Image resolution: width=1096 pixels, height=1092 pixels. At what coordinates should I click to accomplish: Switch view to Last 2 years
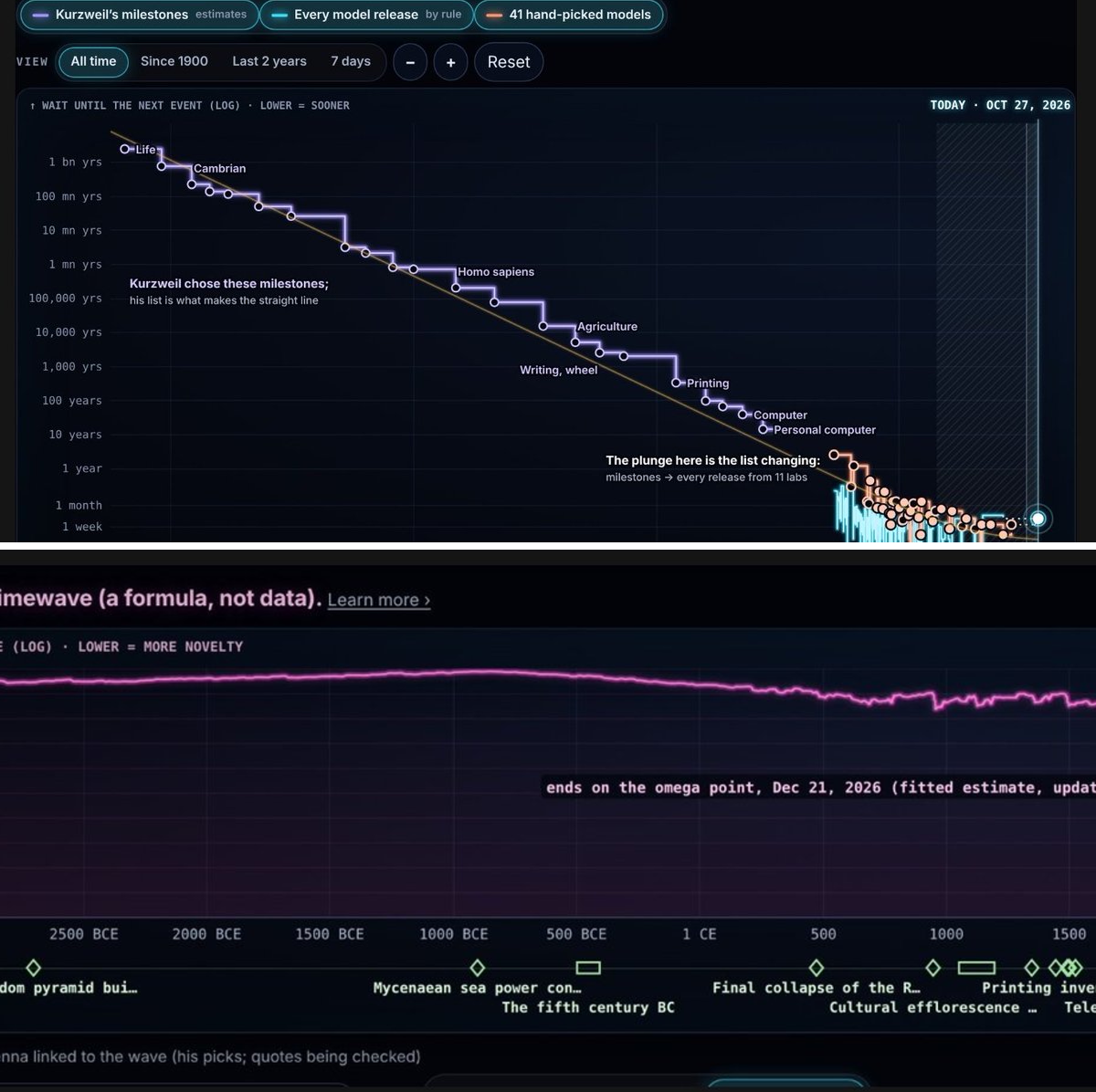click(269, 61)
